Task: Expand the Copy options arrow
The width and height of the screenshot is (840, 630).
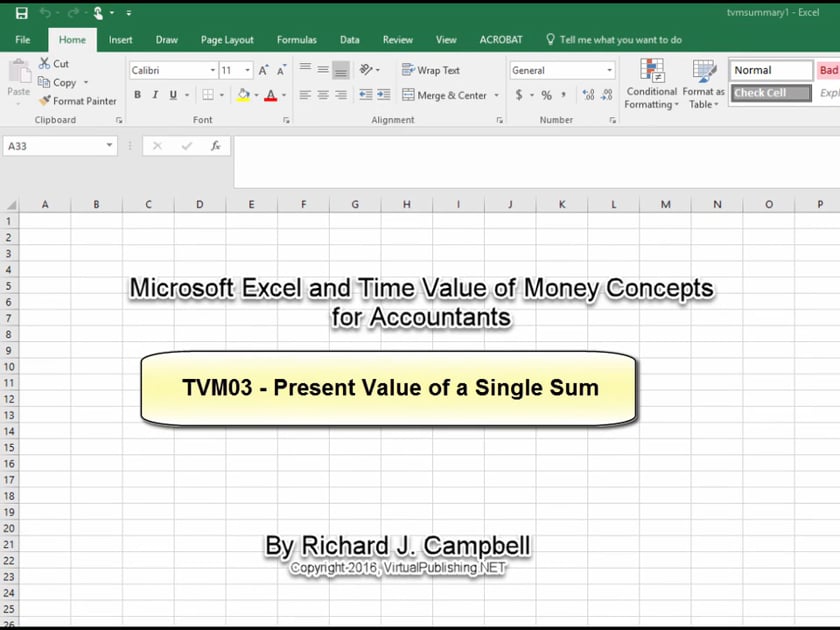Action: point(86,82)
